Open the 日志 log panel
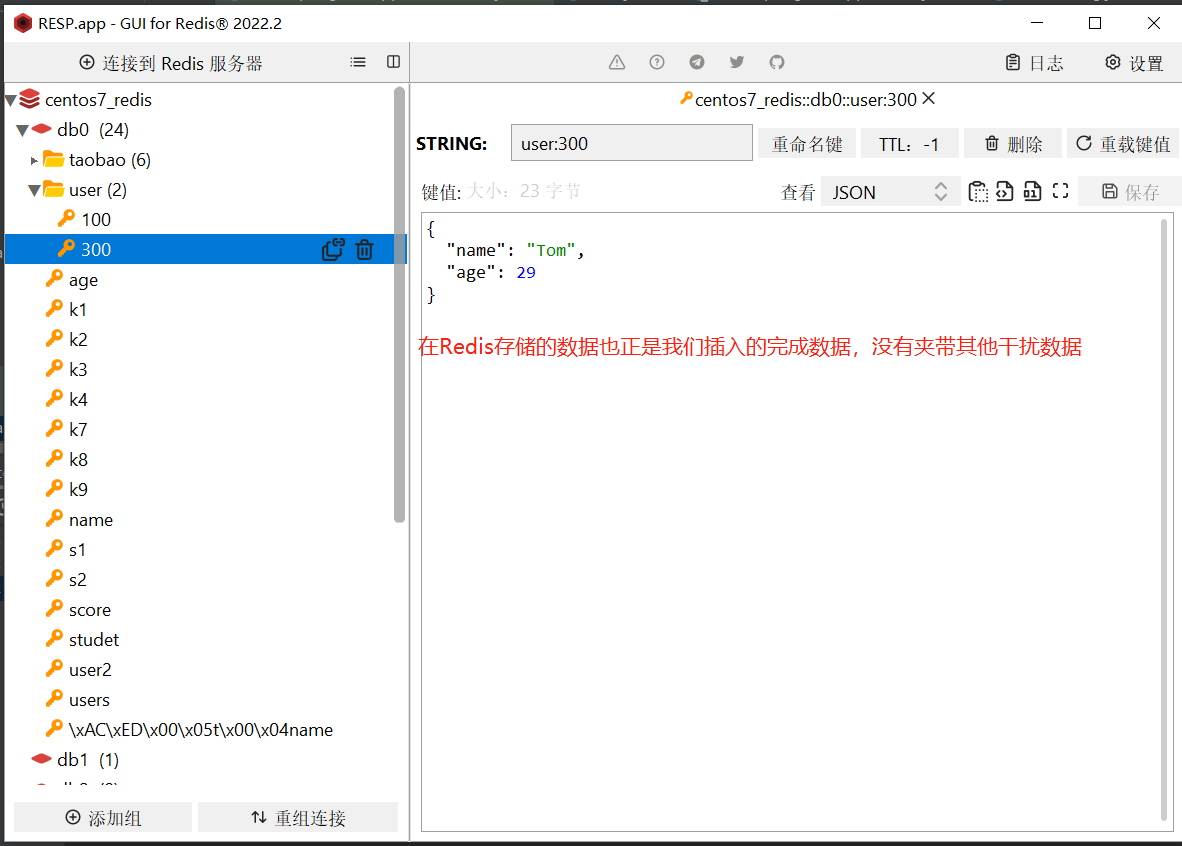This screenshot has width=1182, height=846. pos(1034,63)
